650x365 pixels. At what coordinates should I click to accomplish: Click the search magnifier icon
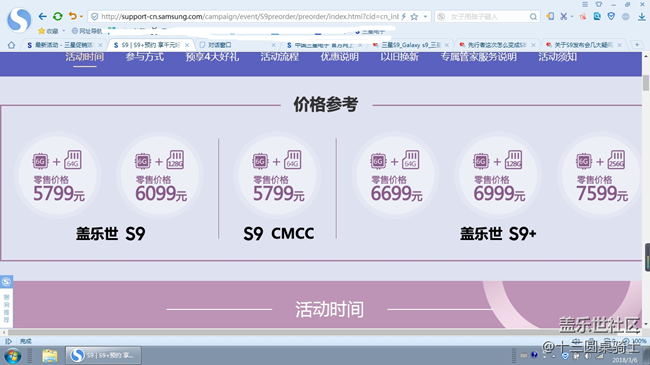pyautogui.click(x=533, y=17)
